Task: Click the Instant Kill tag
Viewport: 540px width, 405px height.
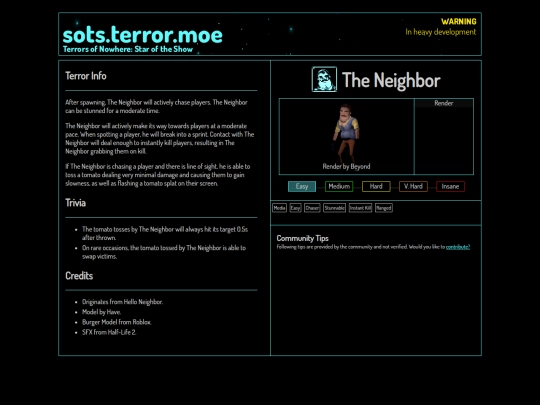Action: 360,208
